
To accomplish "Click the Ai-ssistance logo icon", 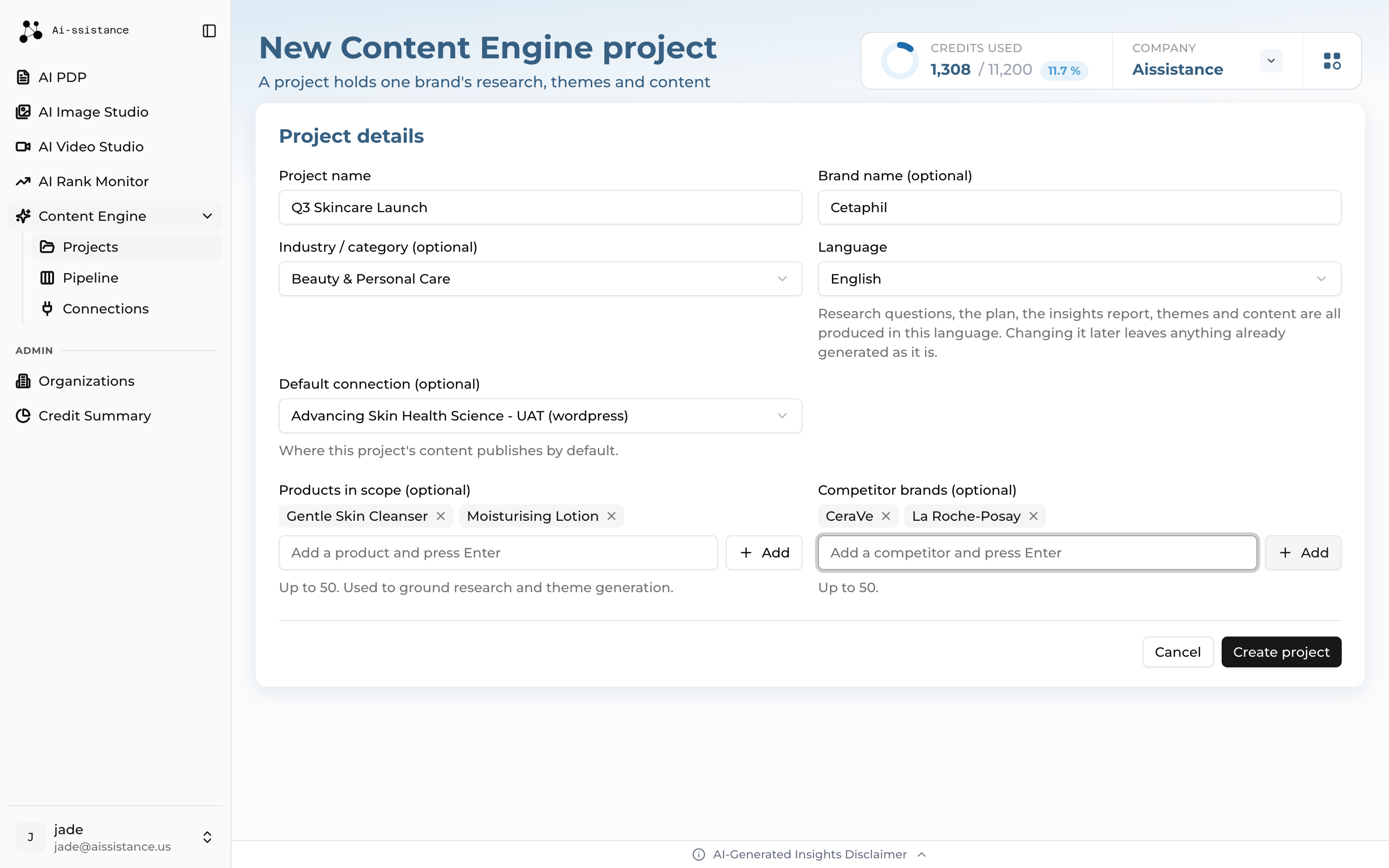I will [x=30, y=30].
